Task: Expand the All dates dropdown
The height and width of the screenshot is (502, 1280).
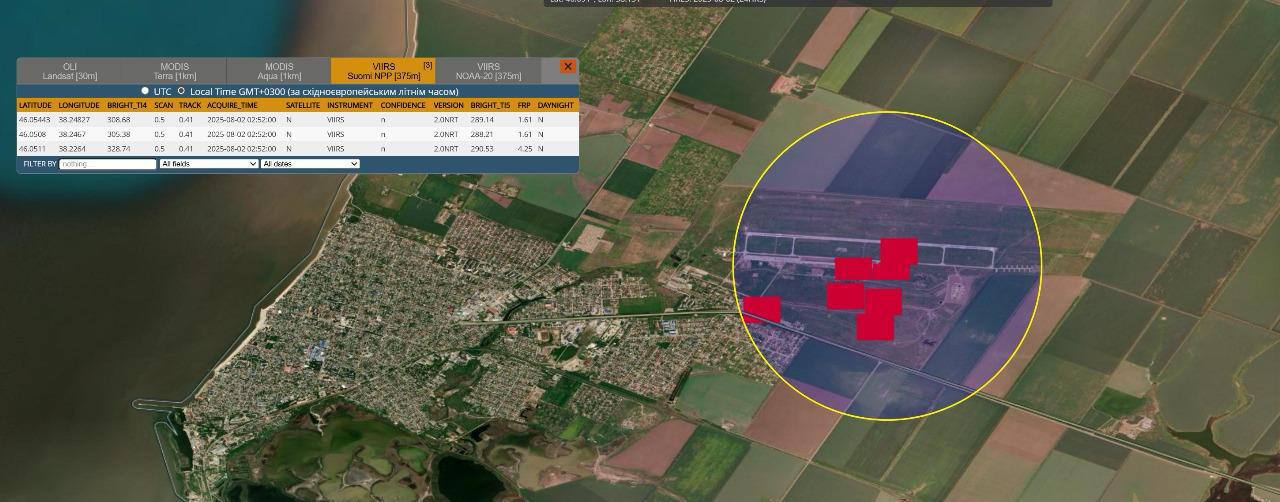Action: click(x=309, y=164)
